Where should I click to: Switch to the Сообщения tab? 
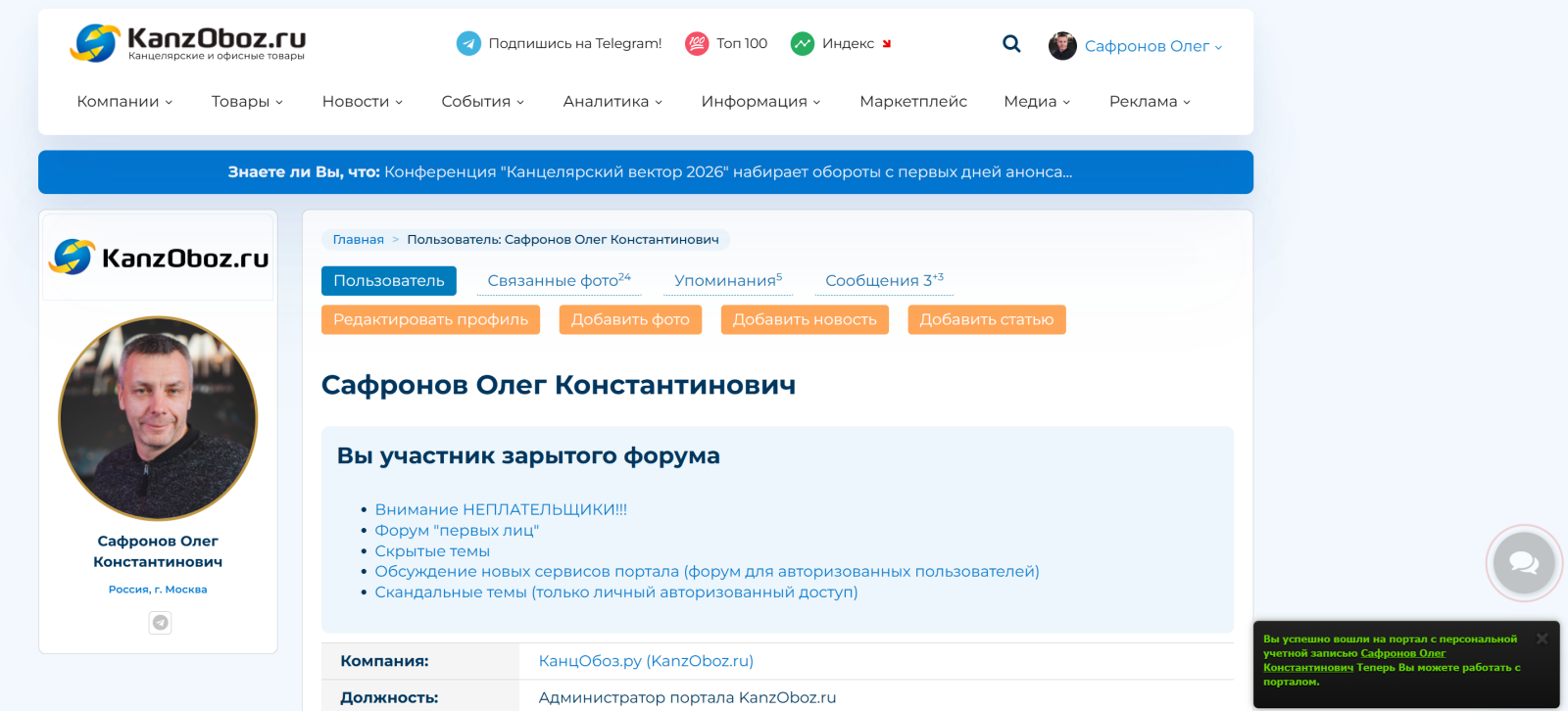(x=883, y=281)
